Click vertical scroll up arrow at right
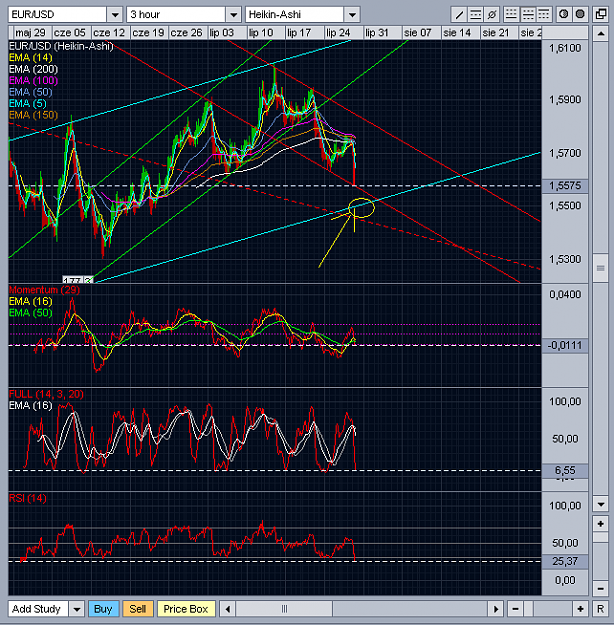The width and height of the screenshot is (614, 625). coord(600,33)
